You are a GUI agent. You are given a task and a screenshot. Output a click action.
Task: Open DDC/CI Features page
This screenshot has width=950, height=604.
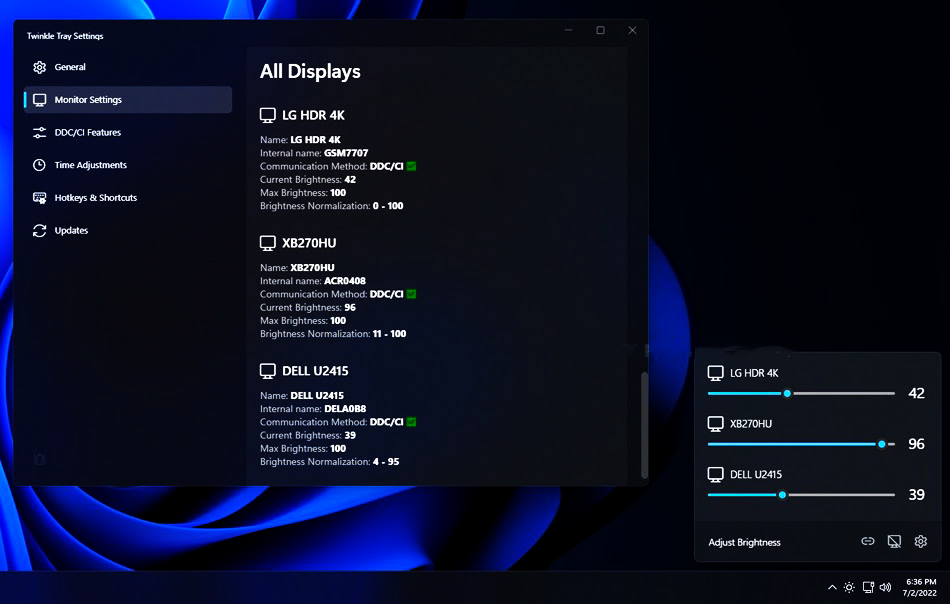tap(128, 133)
